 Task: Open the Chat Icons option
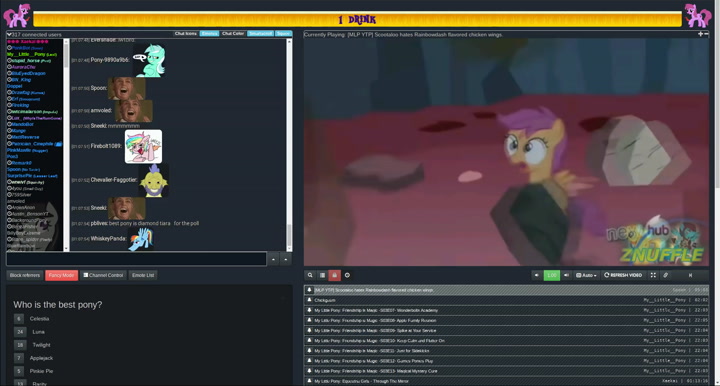point(186,34)
